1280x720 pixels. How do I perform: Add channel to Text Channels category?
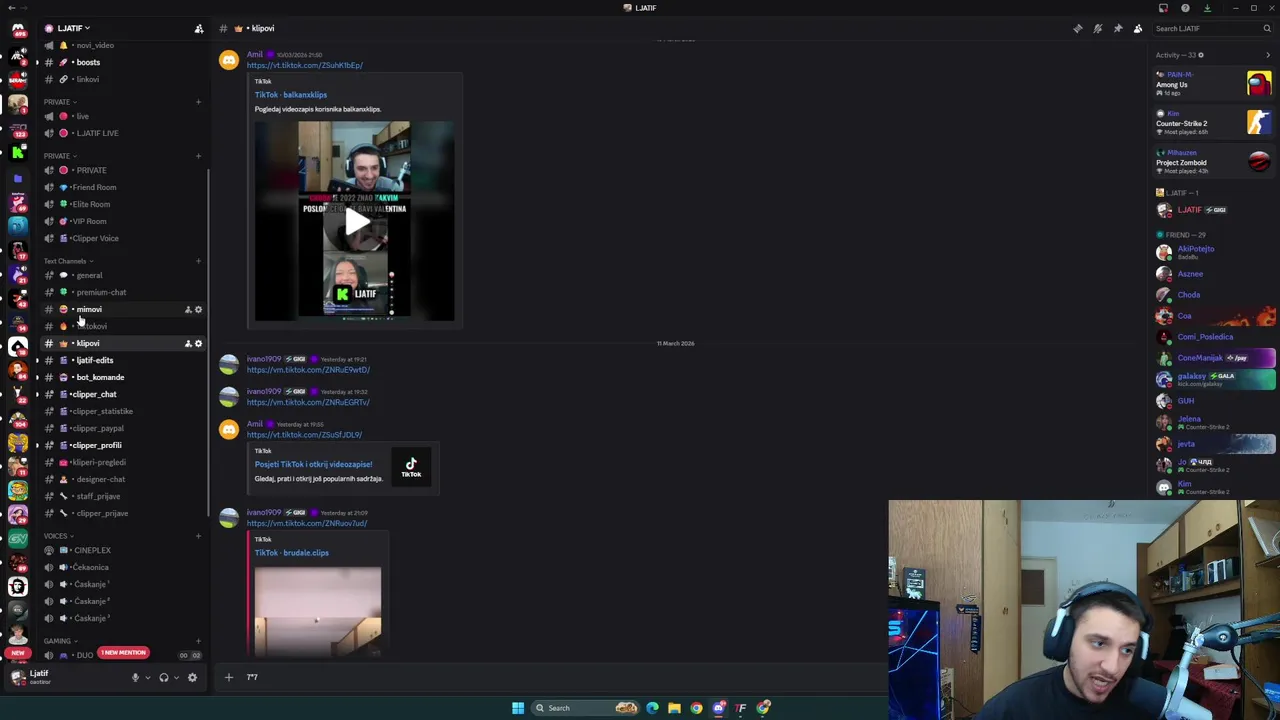(198, 261)
